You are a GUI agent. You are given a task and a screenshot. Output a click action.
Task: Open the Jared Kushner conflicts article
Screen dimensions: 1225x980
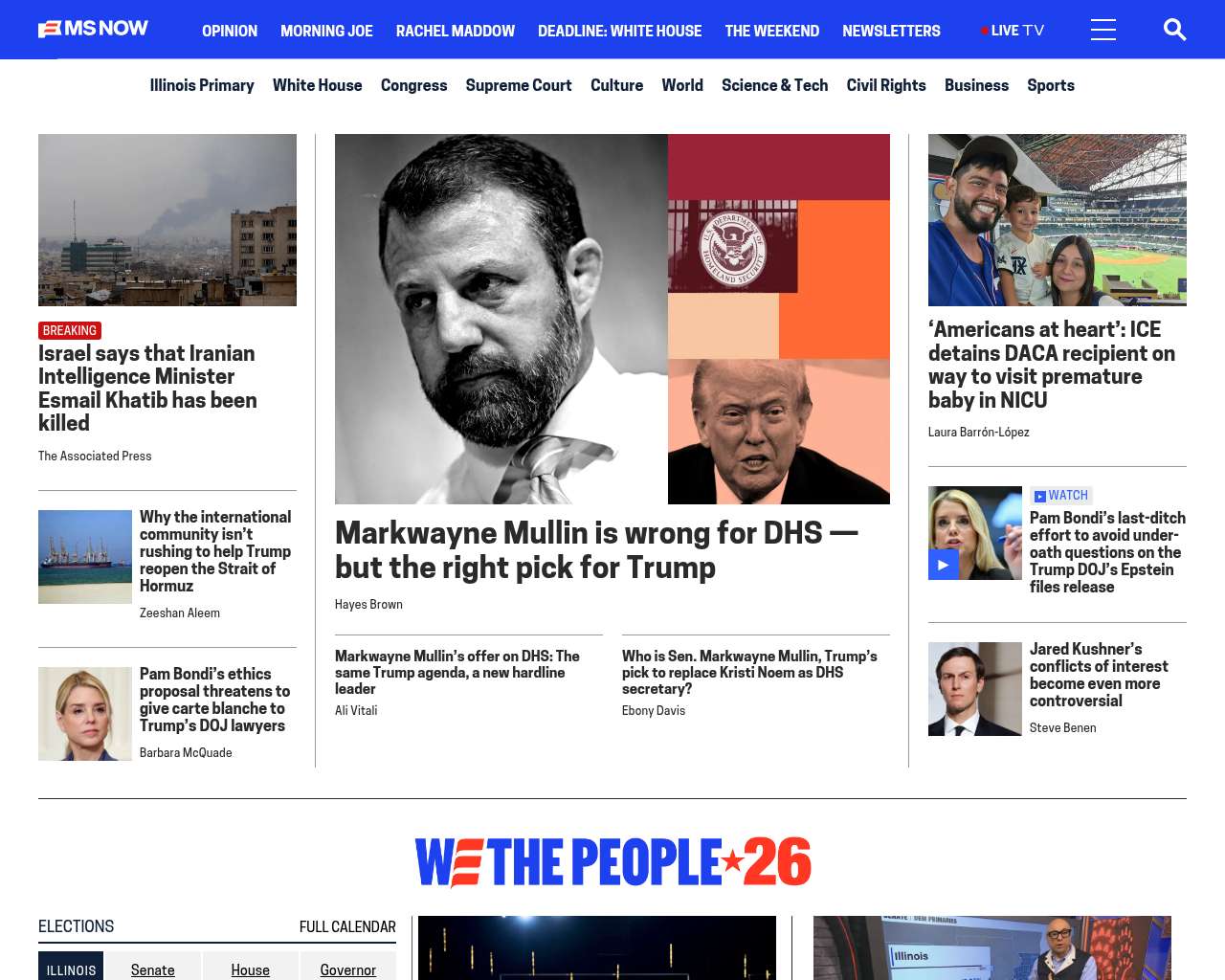(1099, 675)
